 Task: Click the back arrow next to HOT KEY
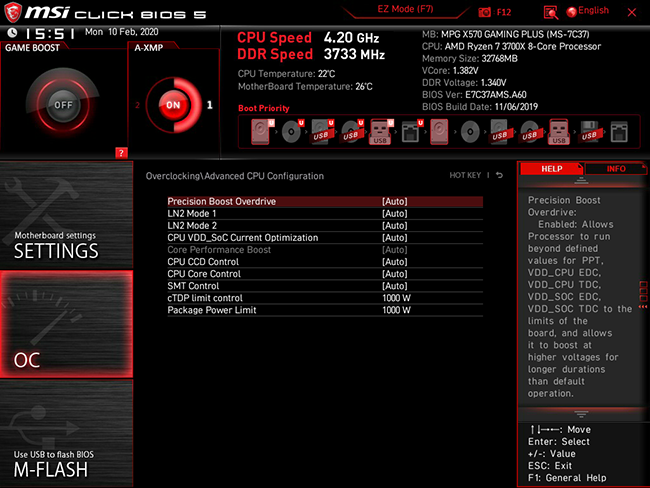tap(500, 175)
